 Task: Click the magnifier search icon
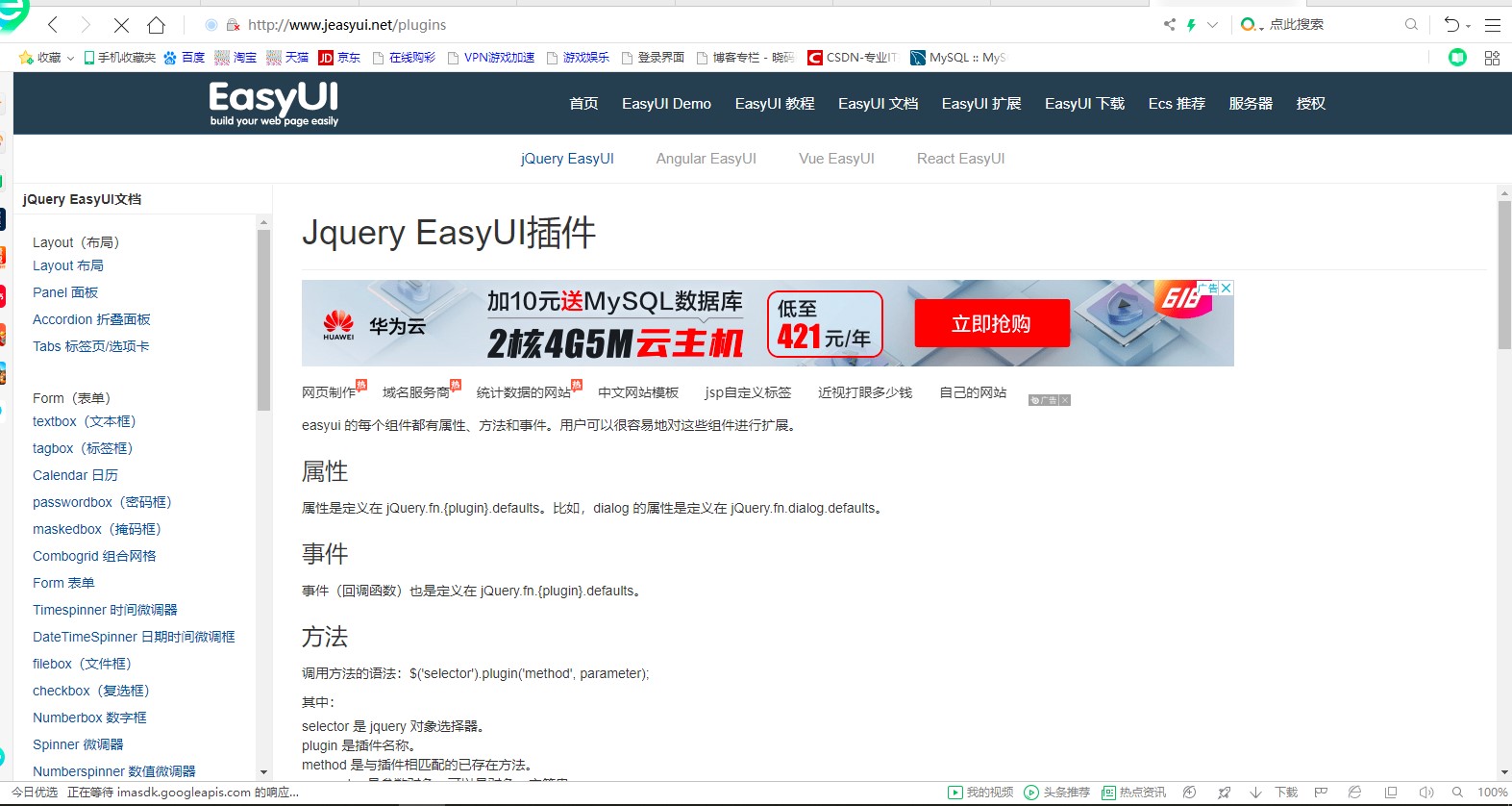point(1411,25)
